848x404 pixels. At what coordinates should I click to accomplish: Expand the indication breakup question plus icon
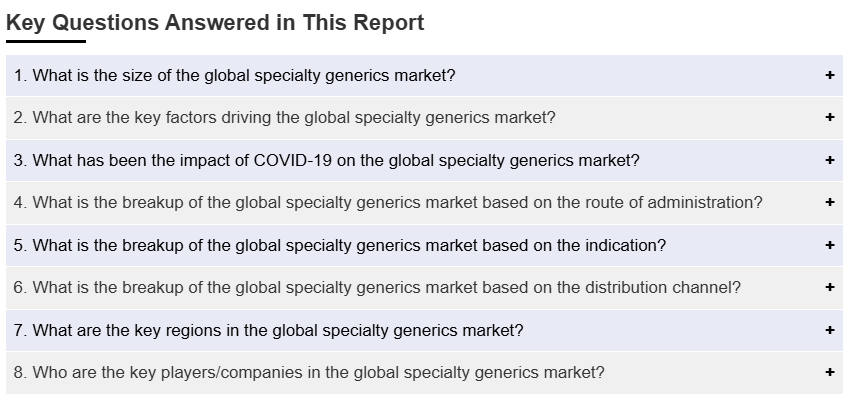pos(830,245)
